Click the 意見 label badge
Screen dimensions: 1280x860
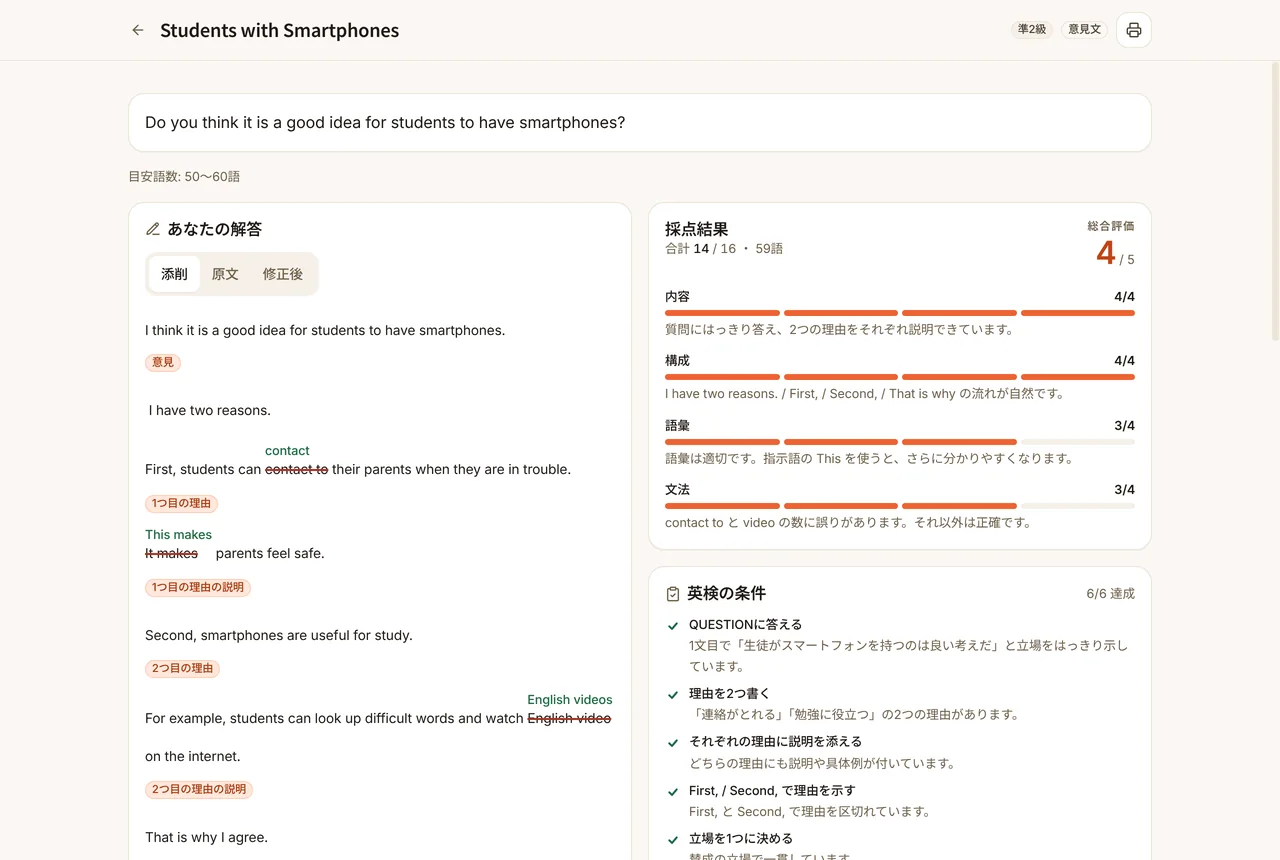[x=163, y=363]
